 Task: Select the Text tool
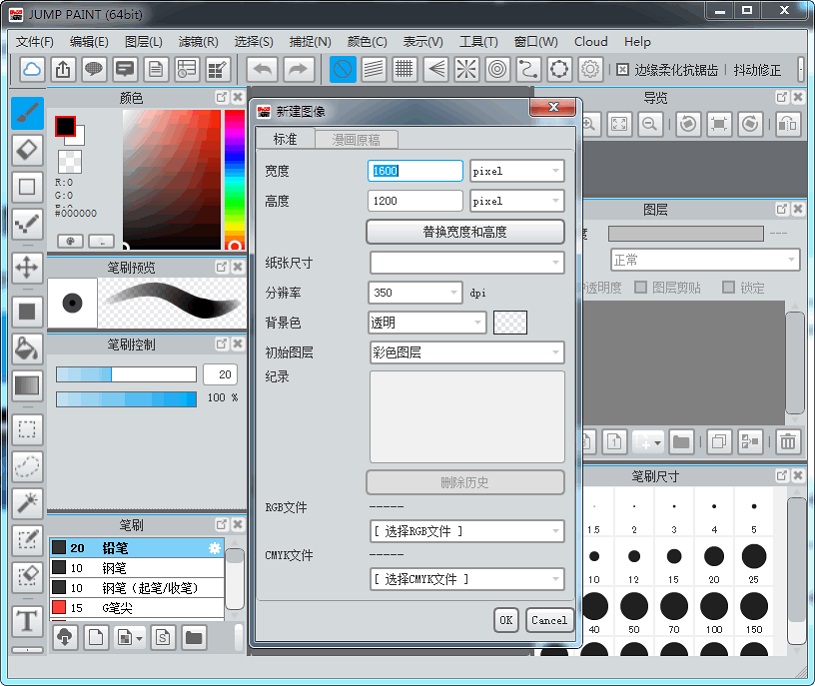click(27, 618)
